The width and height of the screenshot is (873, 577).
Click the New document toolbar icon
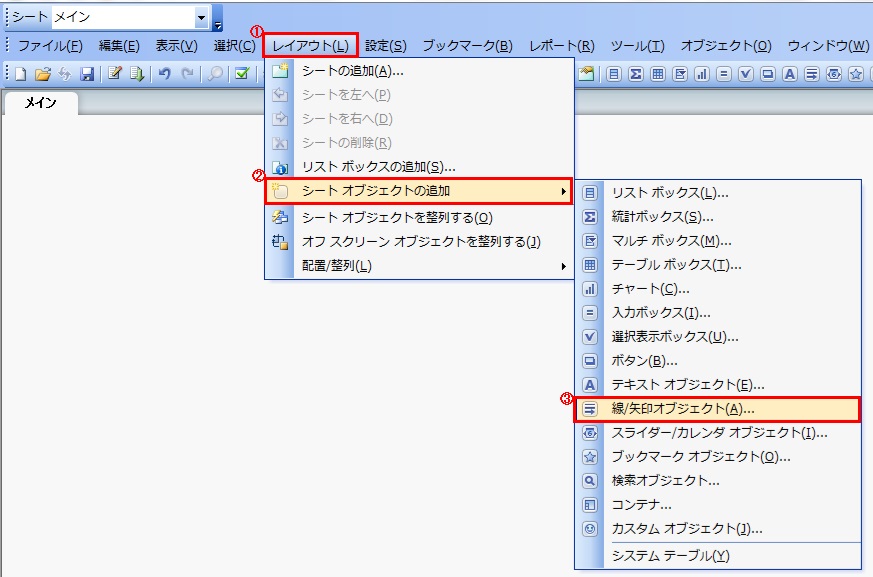pyautogui.click(x=21, y=74)
